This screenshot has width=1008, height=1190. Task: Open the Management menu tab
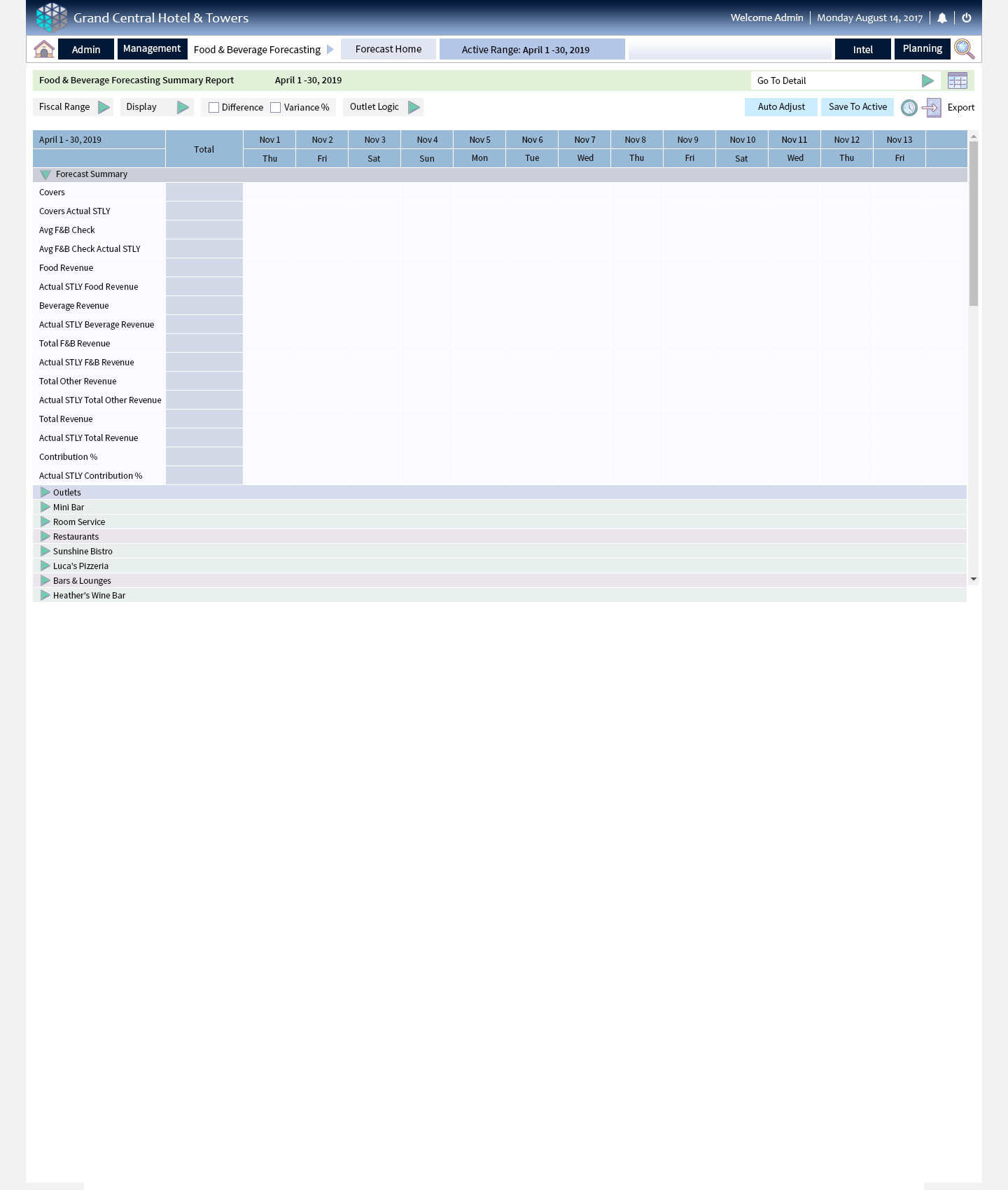(x=152, y=49)
